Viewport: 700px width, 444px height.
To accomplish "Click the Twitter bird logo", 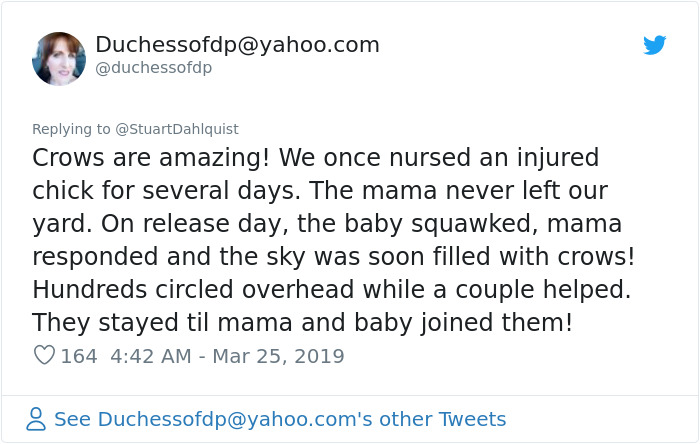I will point(655,45).
